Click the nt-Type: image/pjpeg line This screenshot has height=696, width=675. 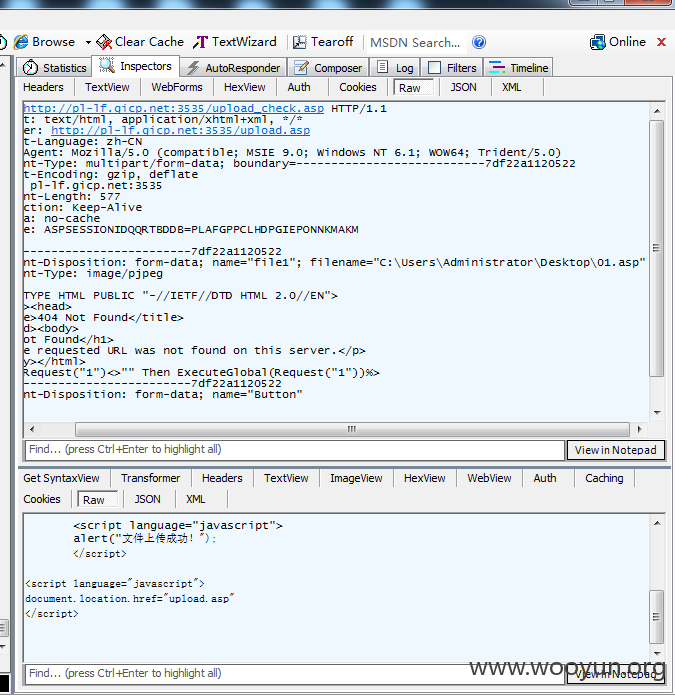click(x=94, y=274)
